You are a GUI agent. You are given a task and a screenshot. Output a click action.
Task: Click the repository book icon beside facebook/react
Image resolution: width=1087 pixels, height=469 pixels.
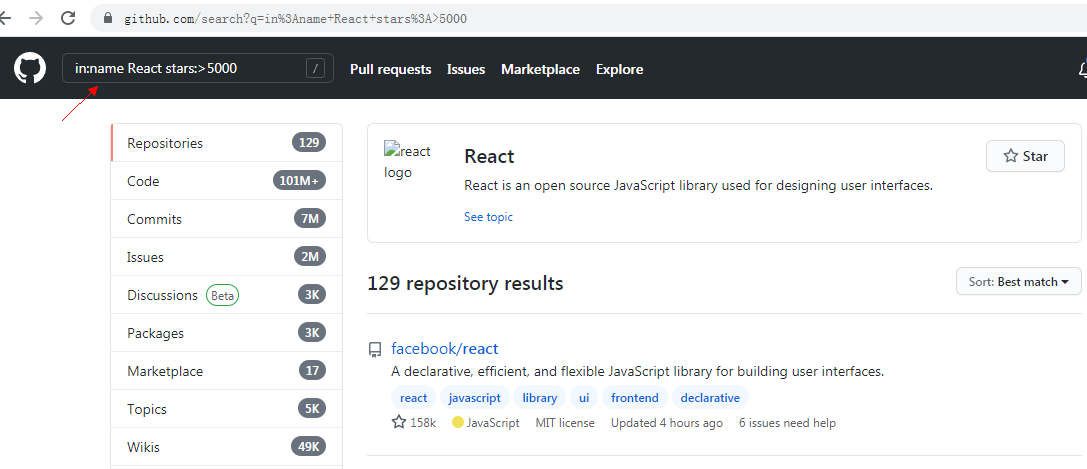pos(374,350)
